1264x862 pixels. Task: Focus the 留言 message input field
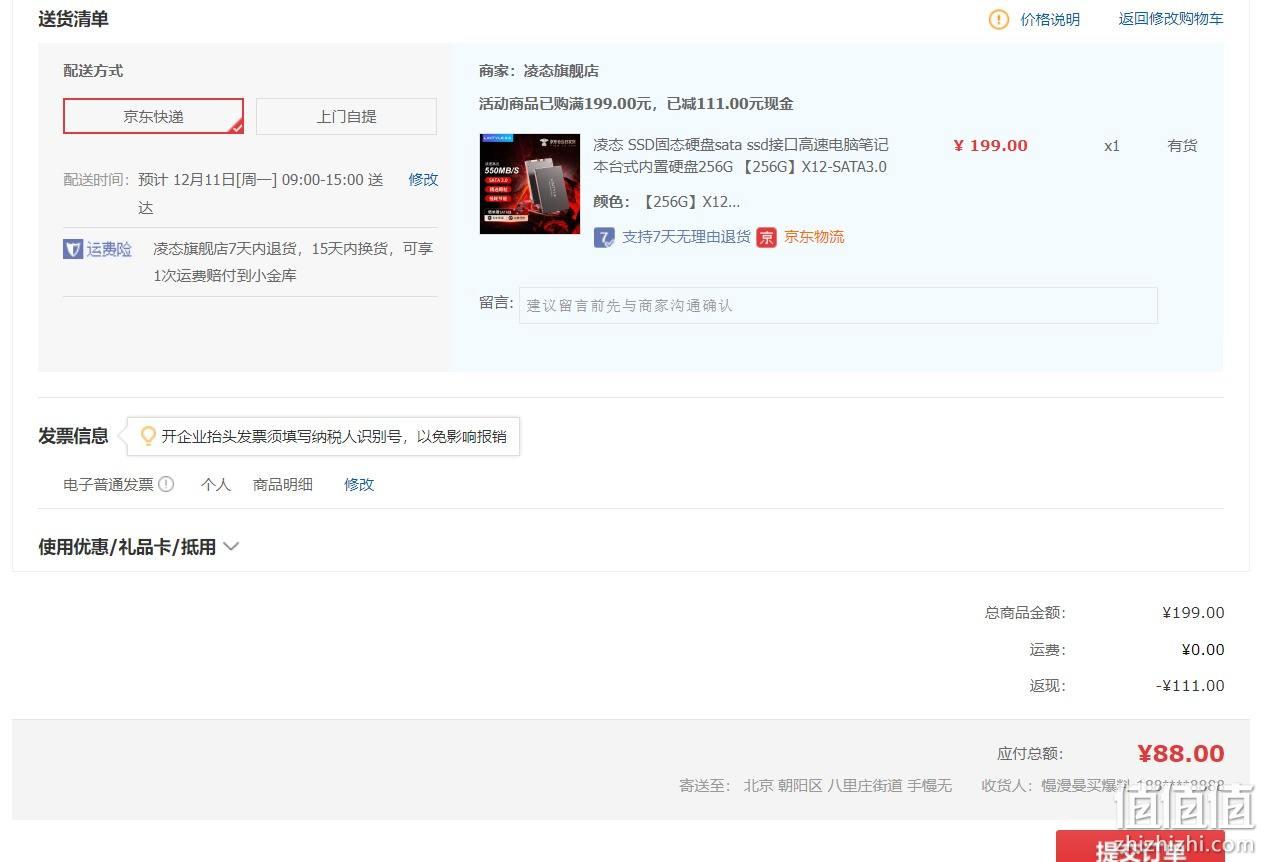click(838, 305)
